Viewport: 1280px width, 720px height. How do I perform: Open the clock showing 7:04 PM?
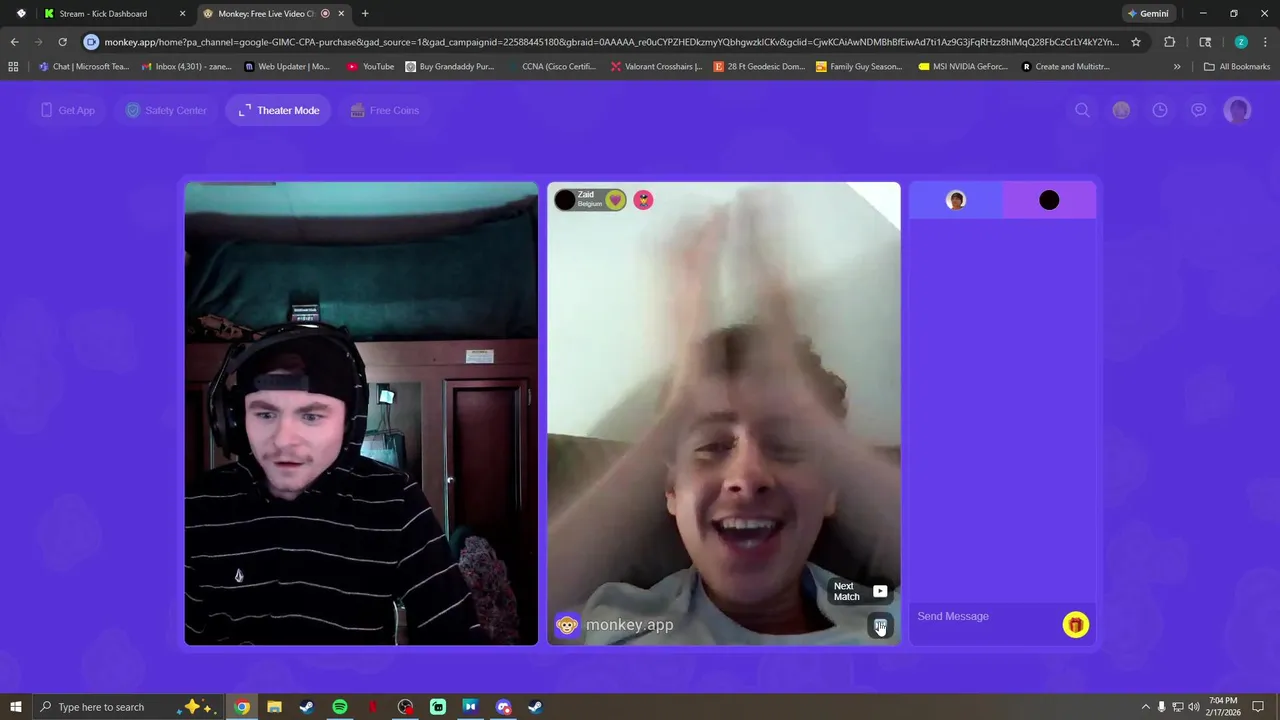pos(1223,706)
